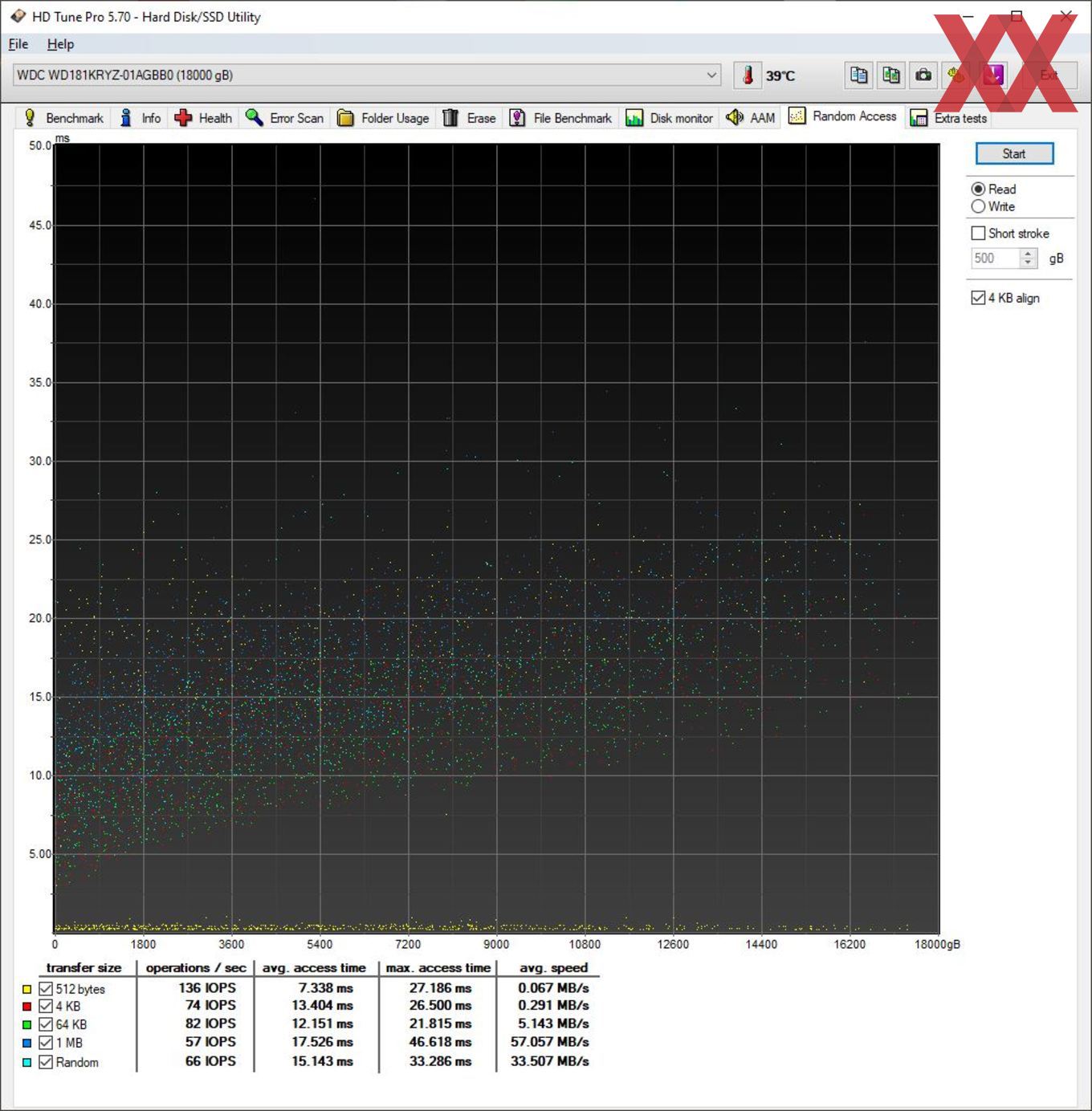This screenshot has height=1111, width=1092.
Task: Select the Write radio button
Action: pyautogui.click(x=978, y=206)
